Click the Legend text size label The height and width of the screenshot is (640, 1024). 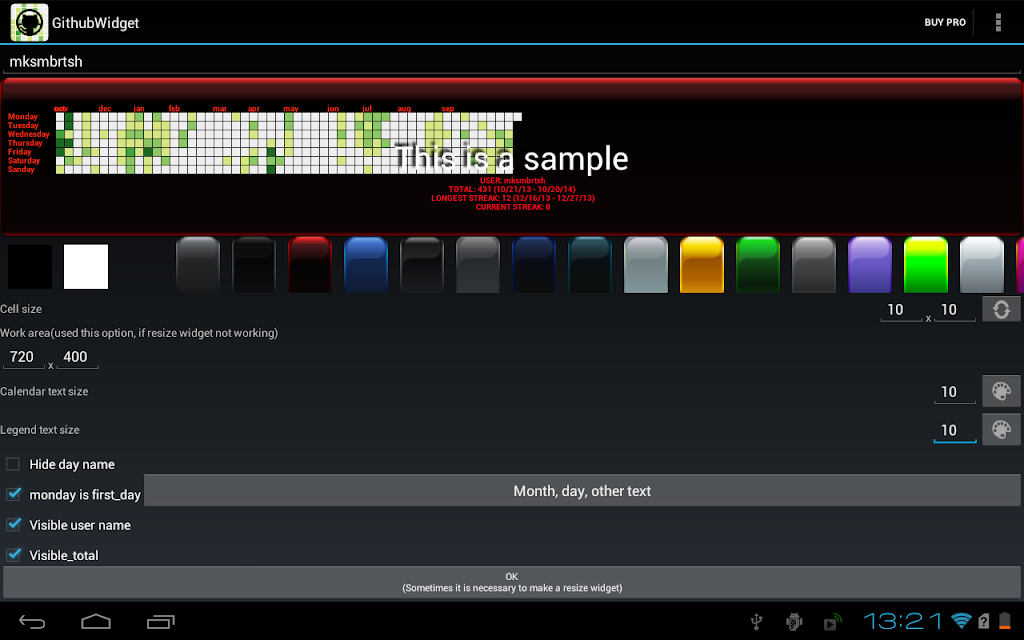click(x=40, y=430)
